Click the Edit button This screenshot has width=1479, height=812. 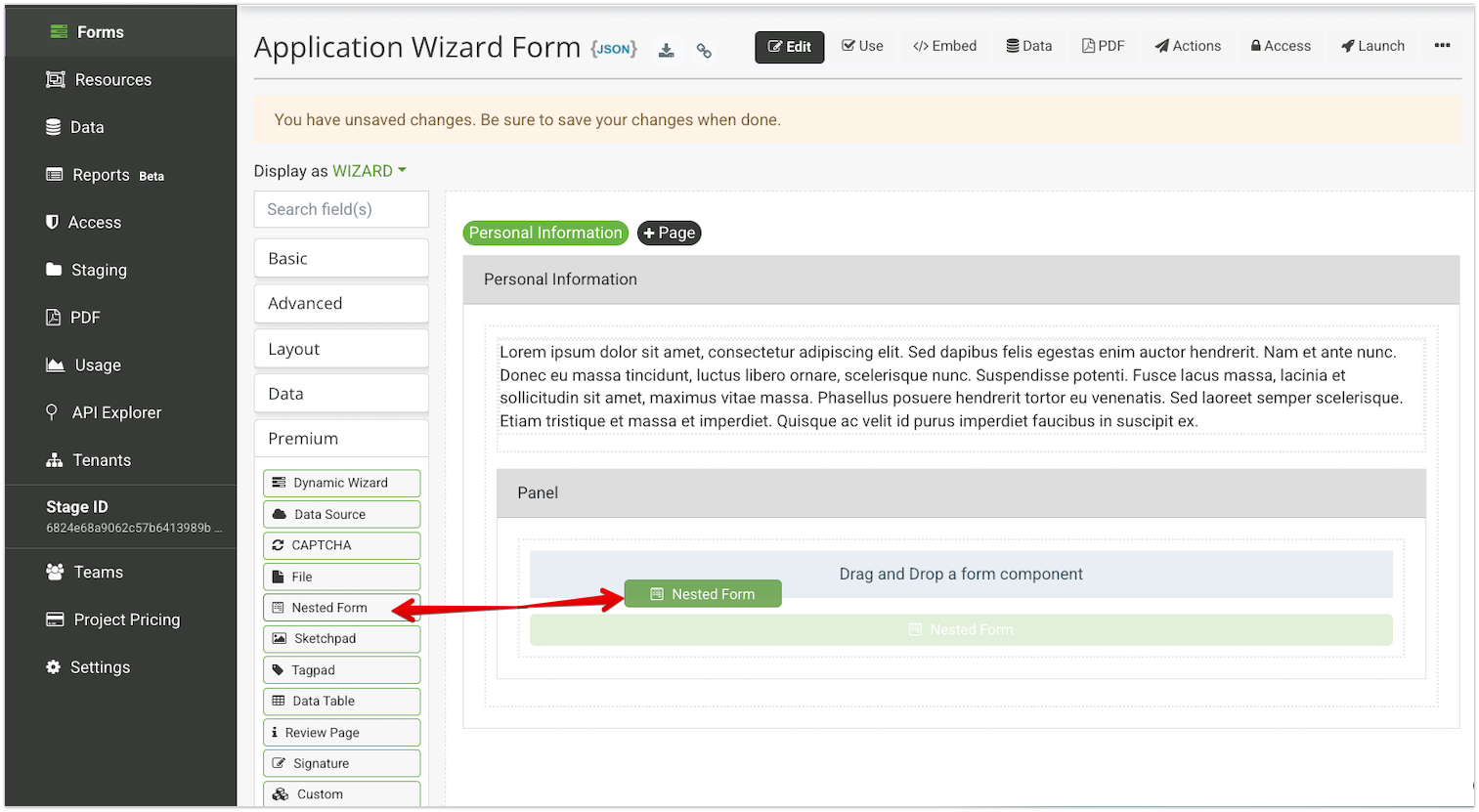click(789, 47)
